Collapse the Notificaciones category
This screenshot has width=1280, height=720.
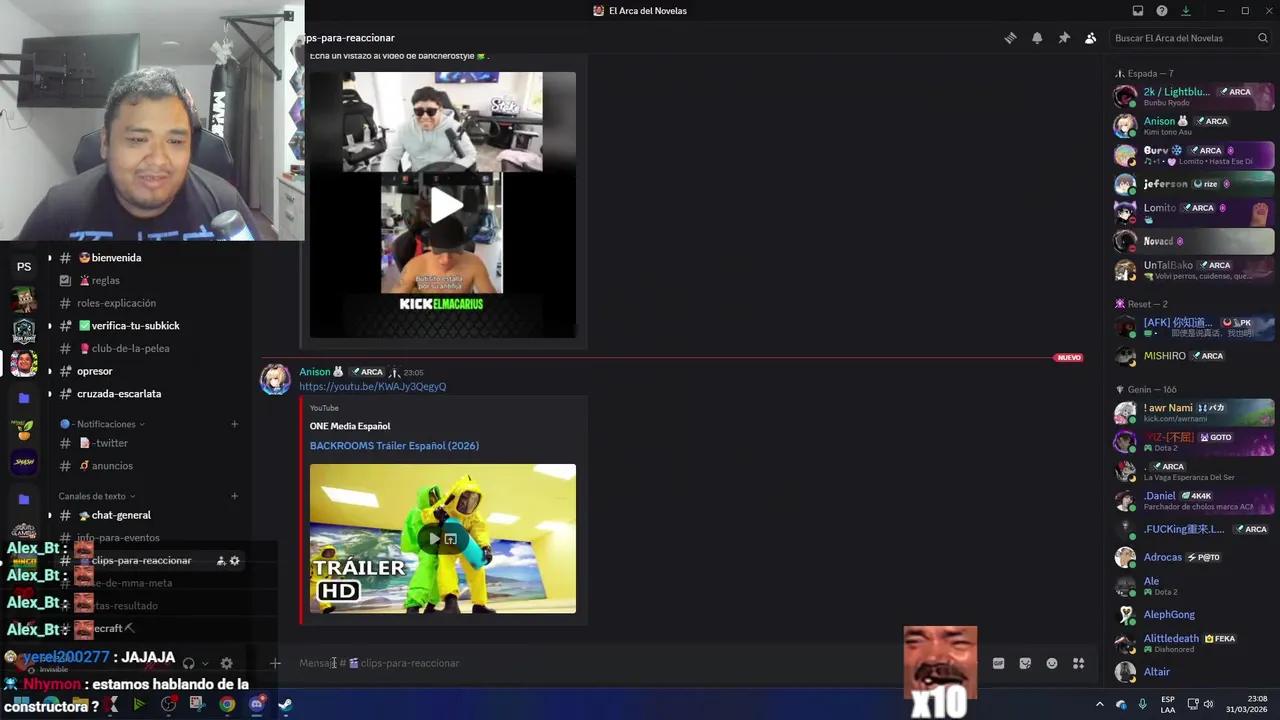(x=102, y=424)
